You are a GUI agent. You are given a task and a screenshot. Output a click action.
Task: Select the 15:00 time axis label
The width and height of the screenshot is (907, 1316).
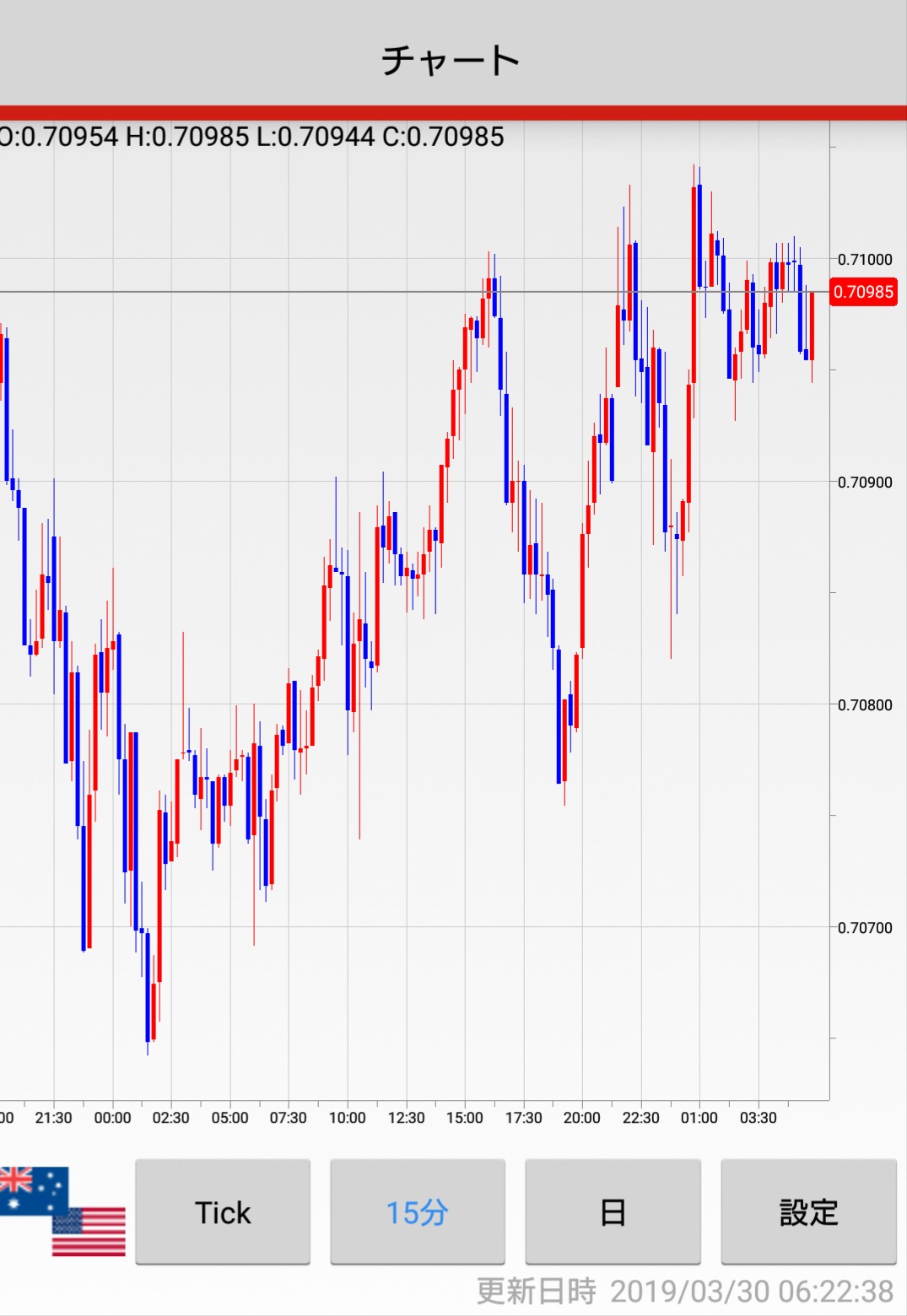click(x=464, y=1118)
